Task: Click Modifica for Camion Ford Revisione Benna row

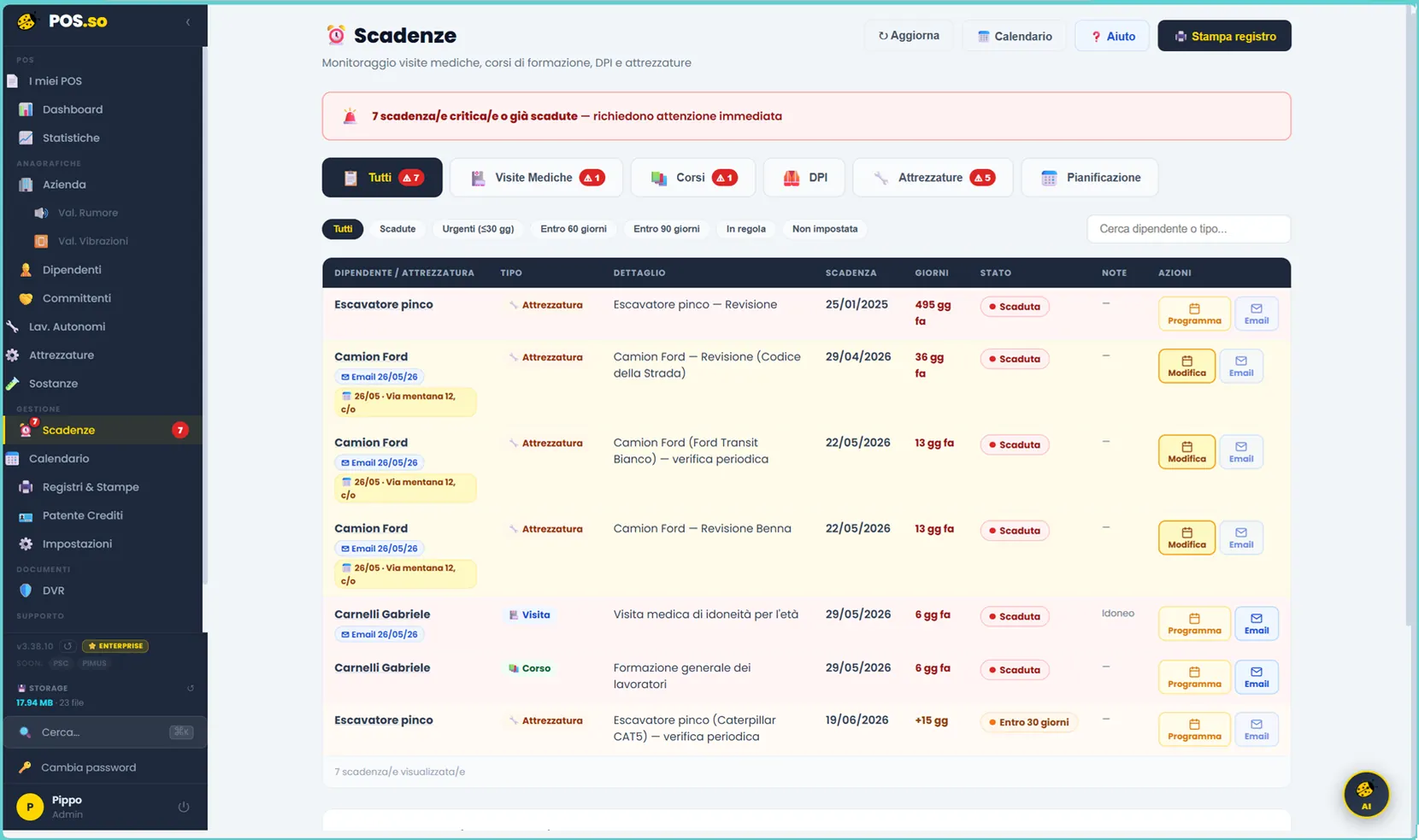Action: (x=1186, y=537)
